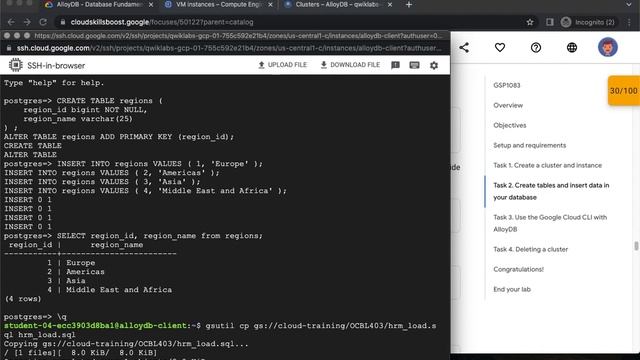This screenshot has width=640, height=360.
Task: Click the green student-04 alloydb-client prompt
Action: click(x=96, y=326)
